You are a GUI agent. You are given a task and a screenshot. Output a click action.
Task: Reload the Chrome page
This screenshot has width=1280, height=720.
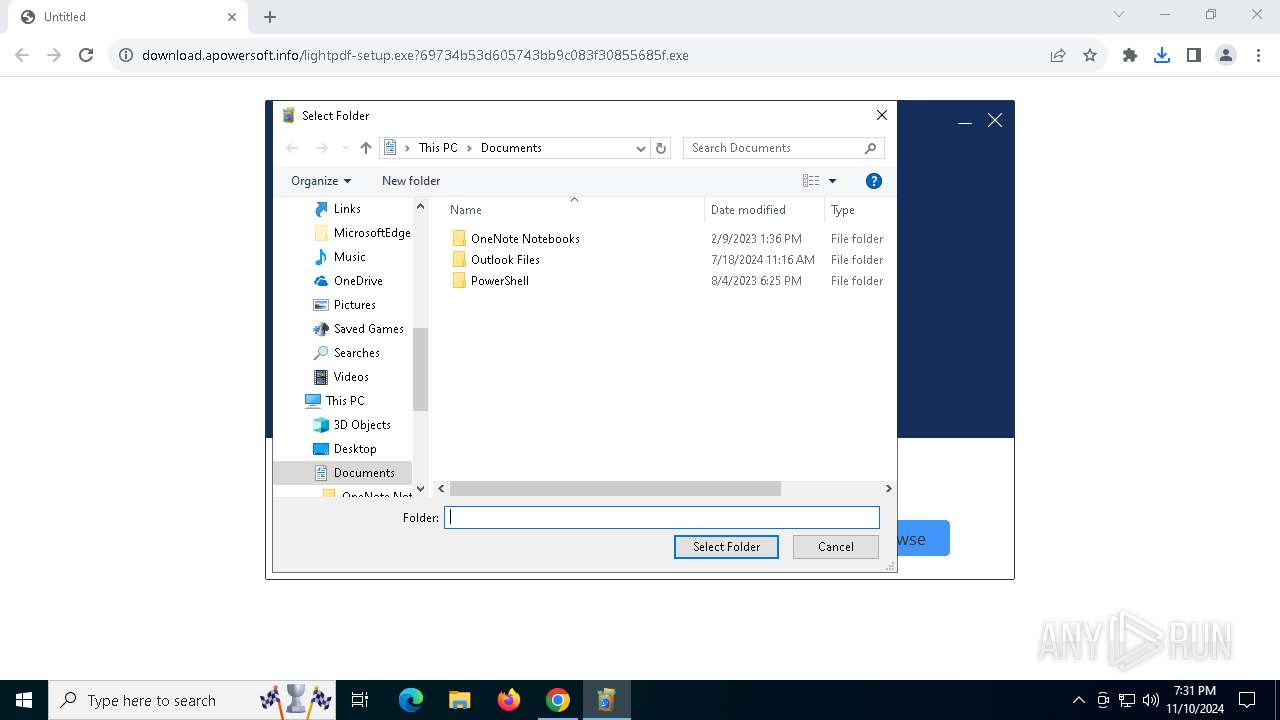point(86,56)
